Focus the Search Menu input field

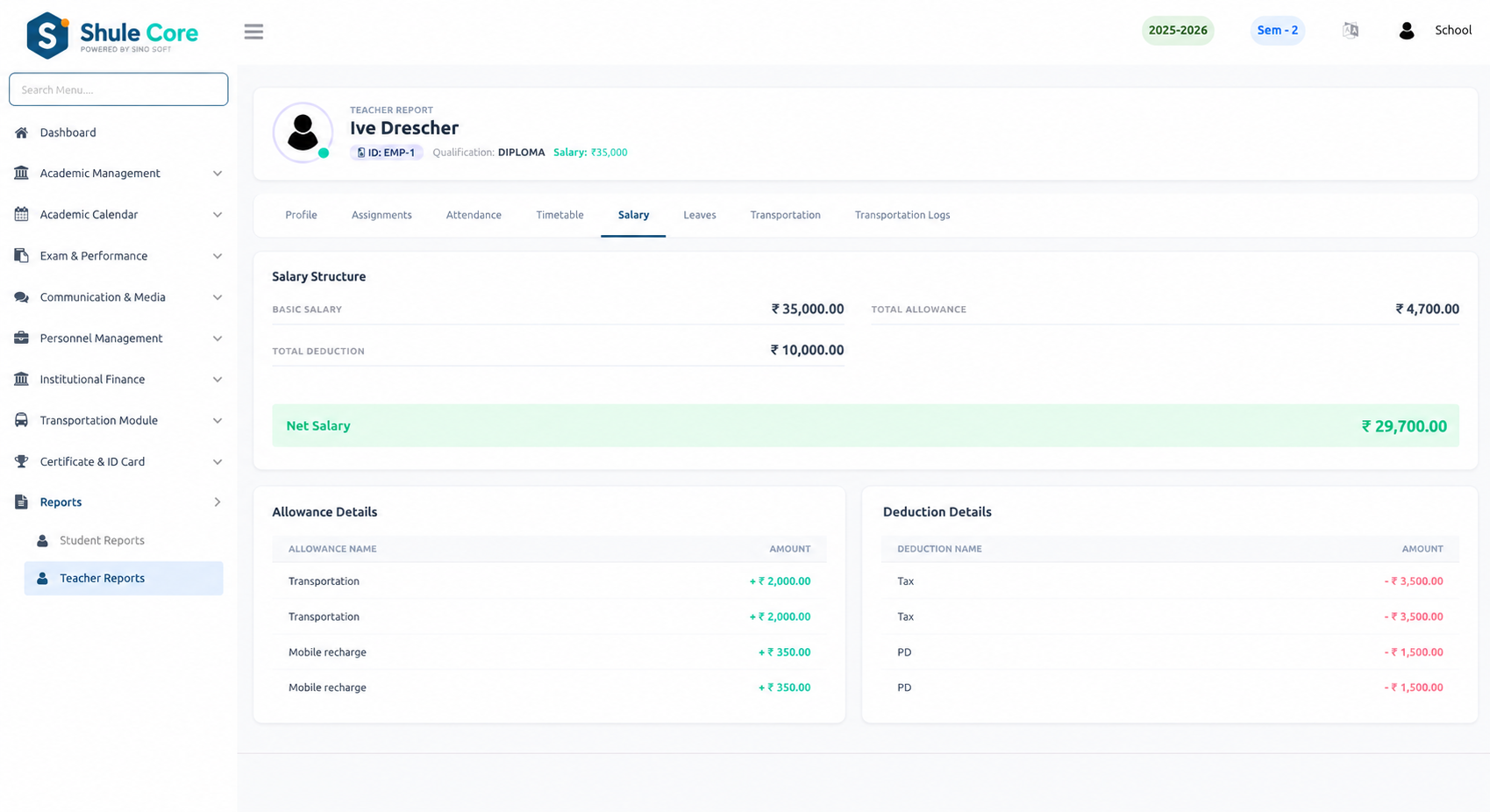[118, 89]
